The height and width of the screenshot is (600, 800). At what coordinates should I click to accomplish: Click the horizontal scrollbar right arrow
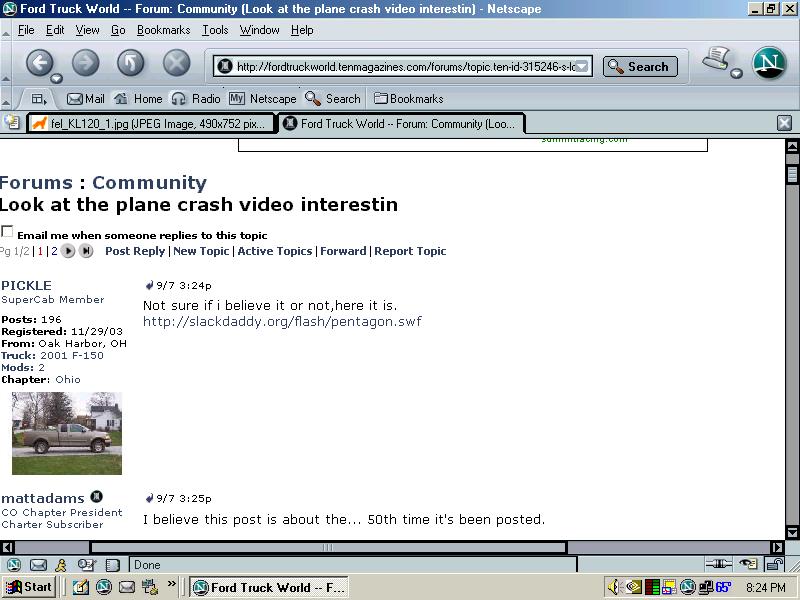tap(777, 547)
